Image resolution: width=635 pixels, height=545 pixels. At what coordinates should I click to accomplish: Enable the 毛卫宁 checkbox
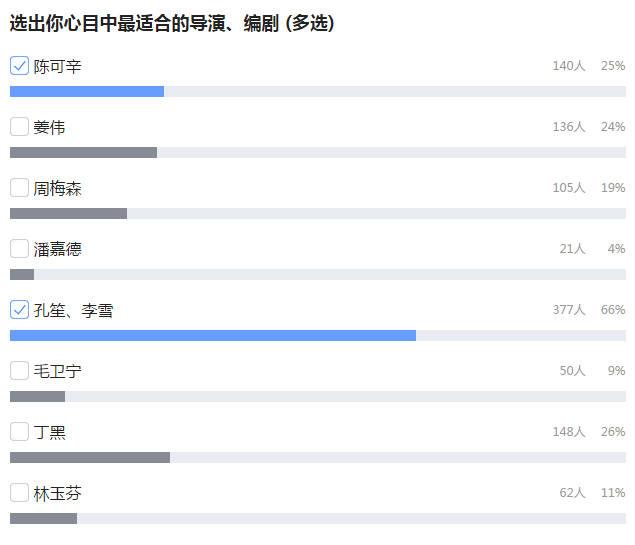click(x=19, y=371)
